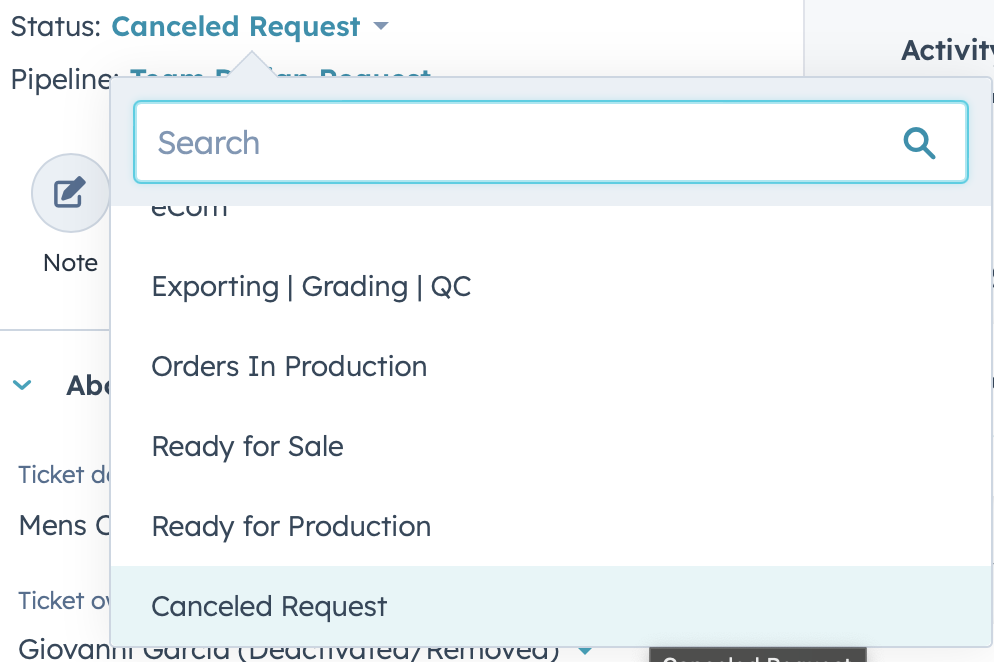The width and height of the screenshot is (994, 662).
Task: Collapse the About section chevron
Action: click(23, 385)
